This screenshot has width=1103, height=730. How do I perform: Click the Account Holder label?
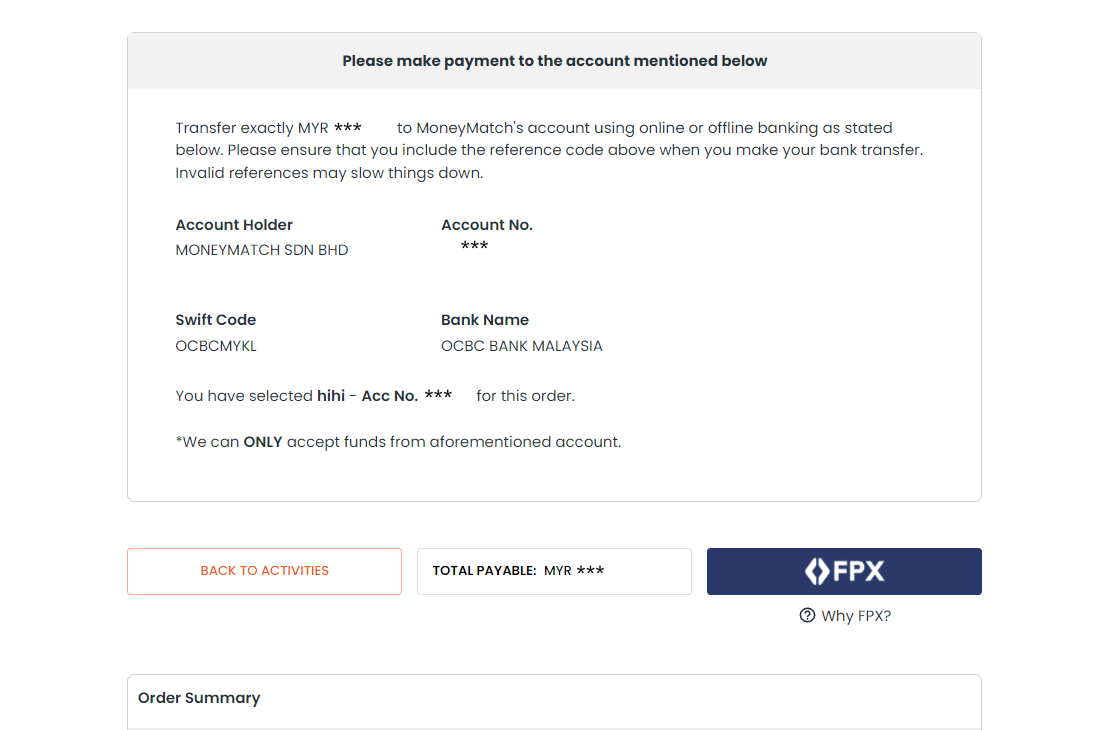point(234,225)
